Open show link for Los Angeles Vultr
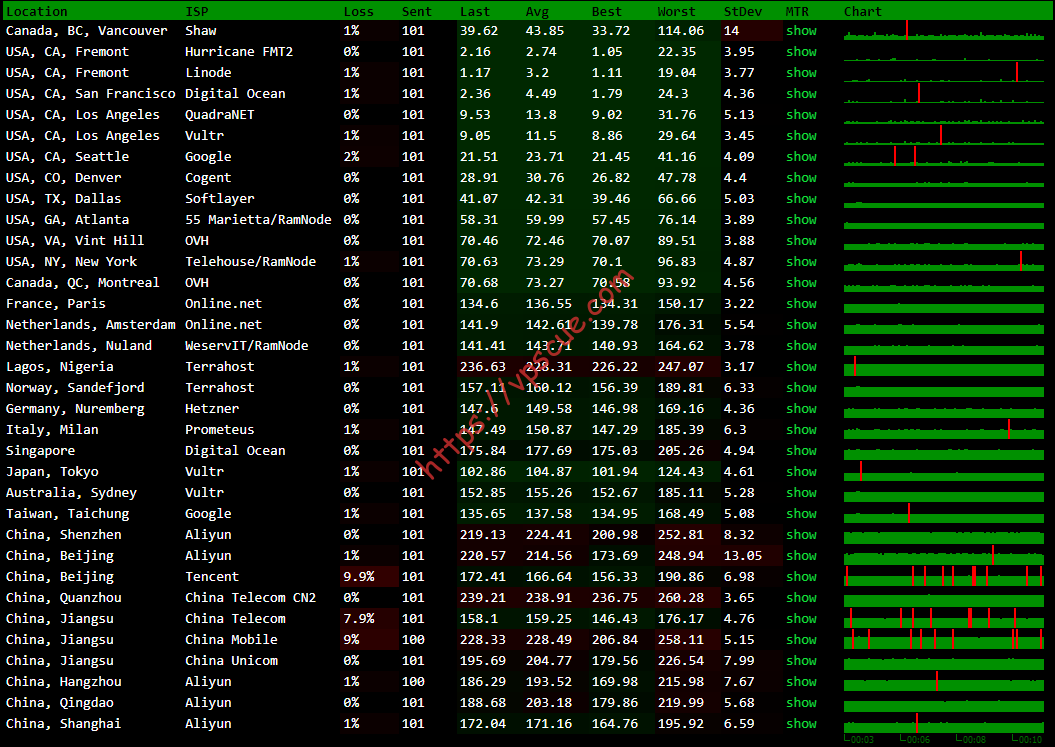Viewport: 1055px width, 747px height. (x=801, y=136)
